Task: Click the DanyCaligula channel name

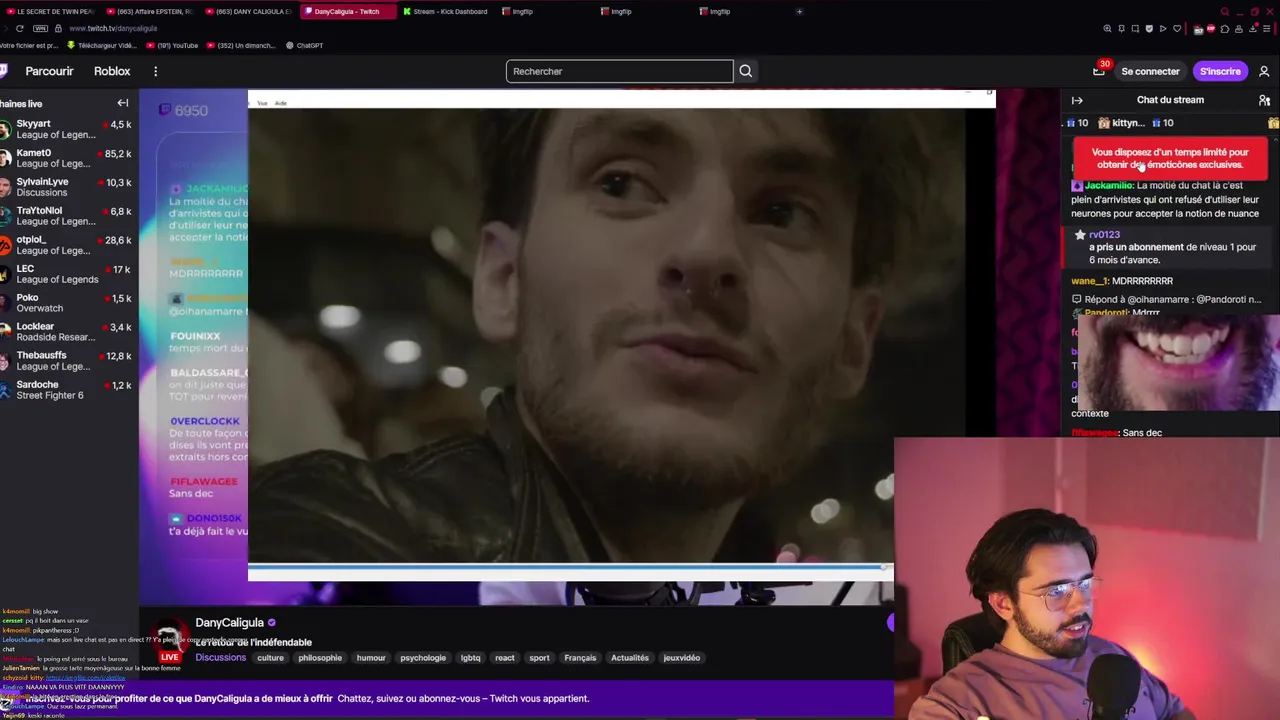Action: (229, 622)
